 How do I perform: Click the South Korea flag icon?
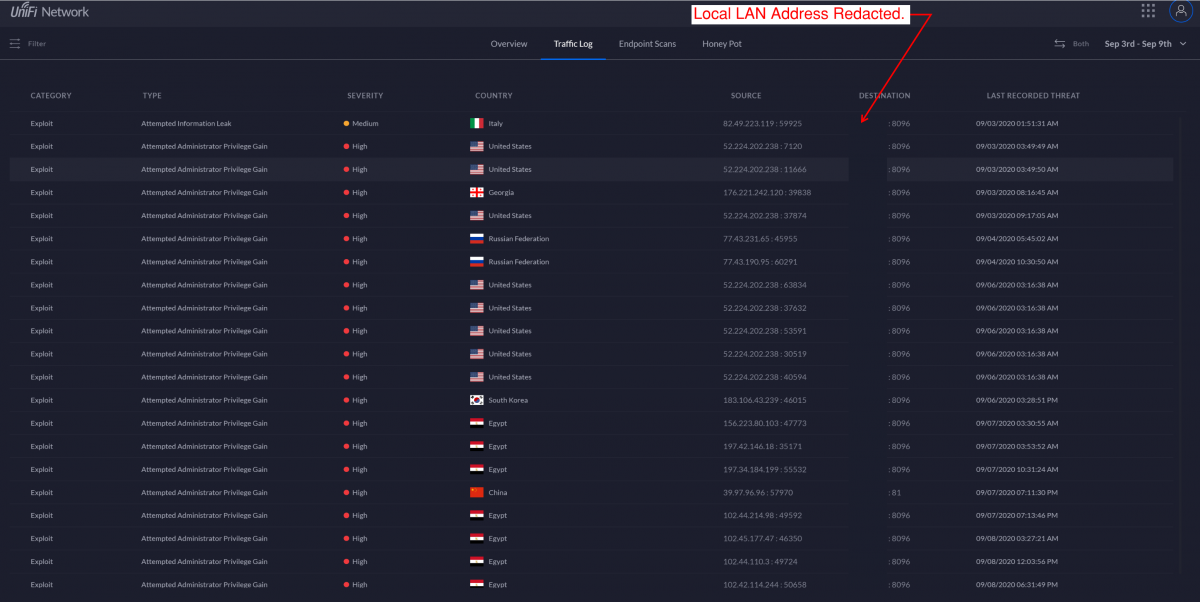pos(477,400)
